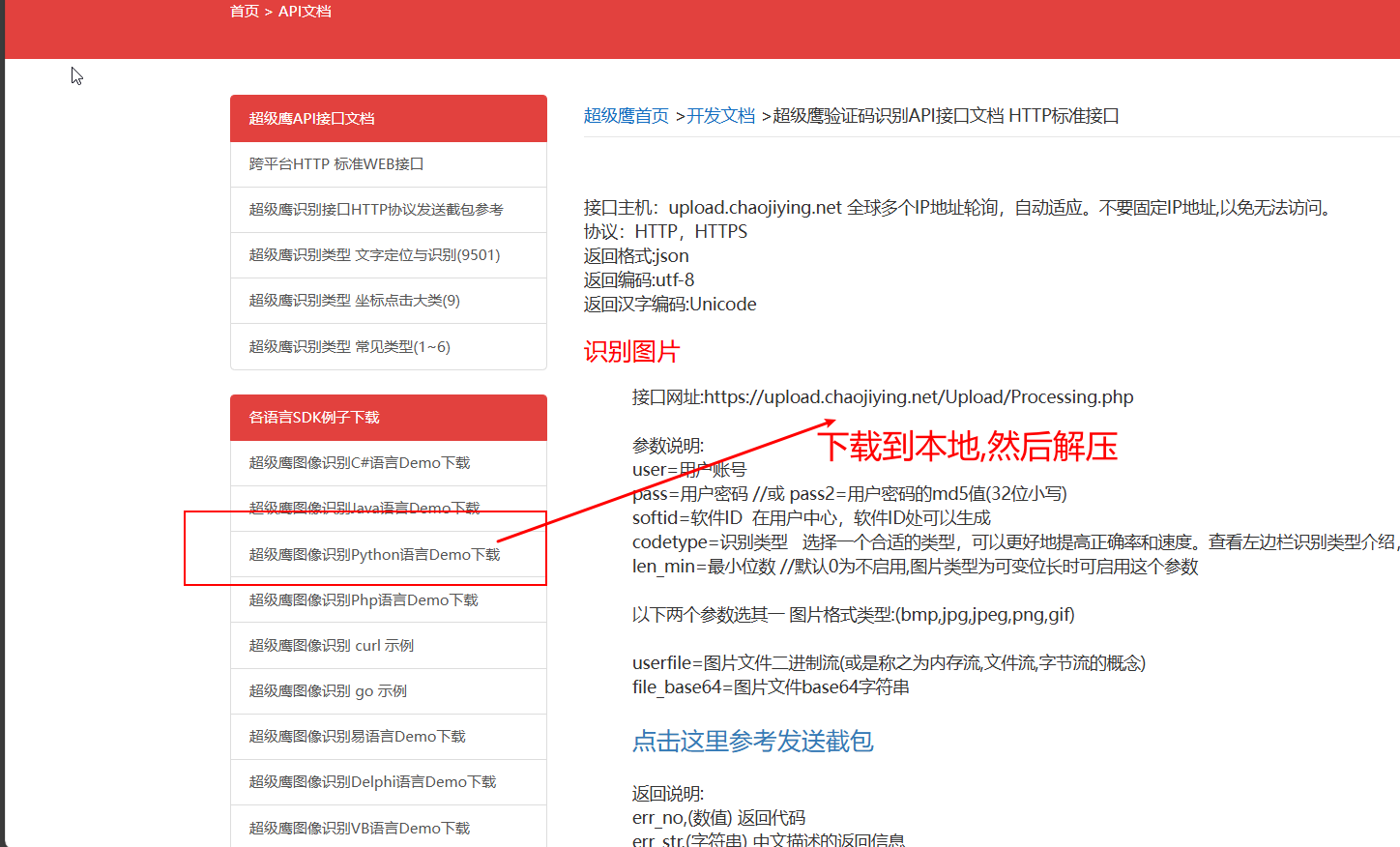Open 常见类型(1~6) recognition type page
This screenshot has width=1400, height=847.
pos(349,347)
